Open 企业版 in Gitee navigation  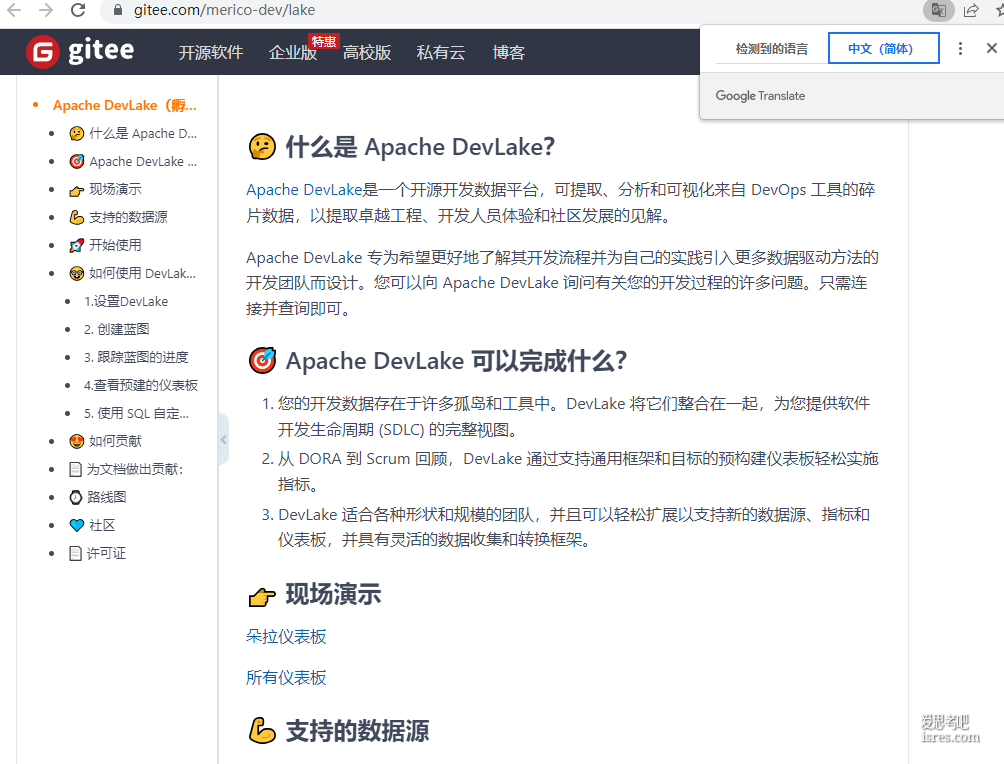click(x=293, y=53)
